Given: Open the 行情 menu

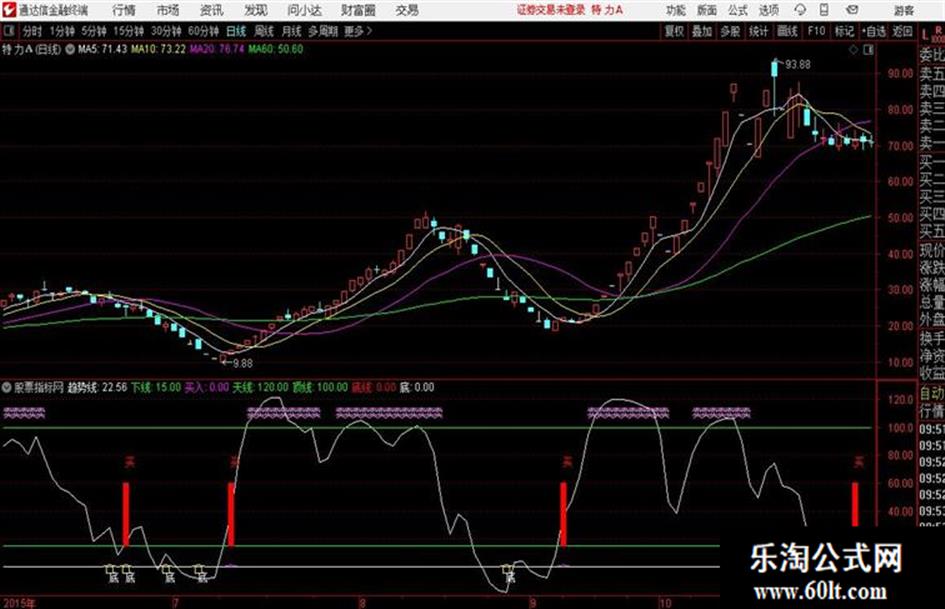Looking at the screenshot, I should pos(124,10).
